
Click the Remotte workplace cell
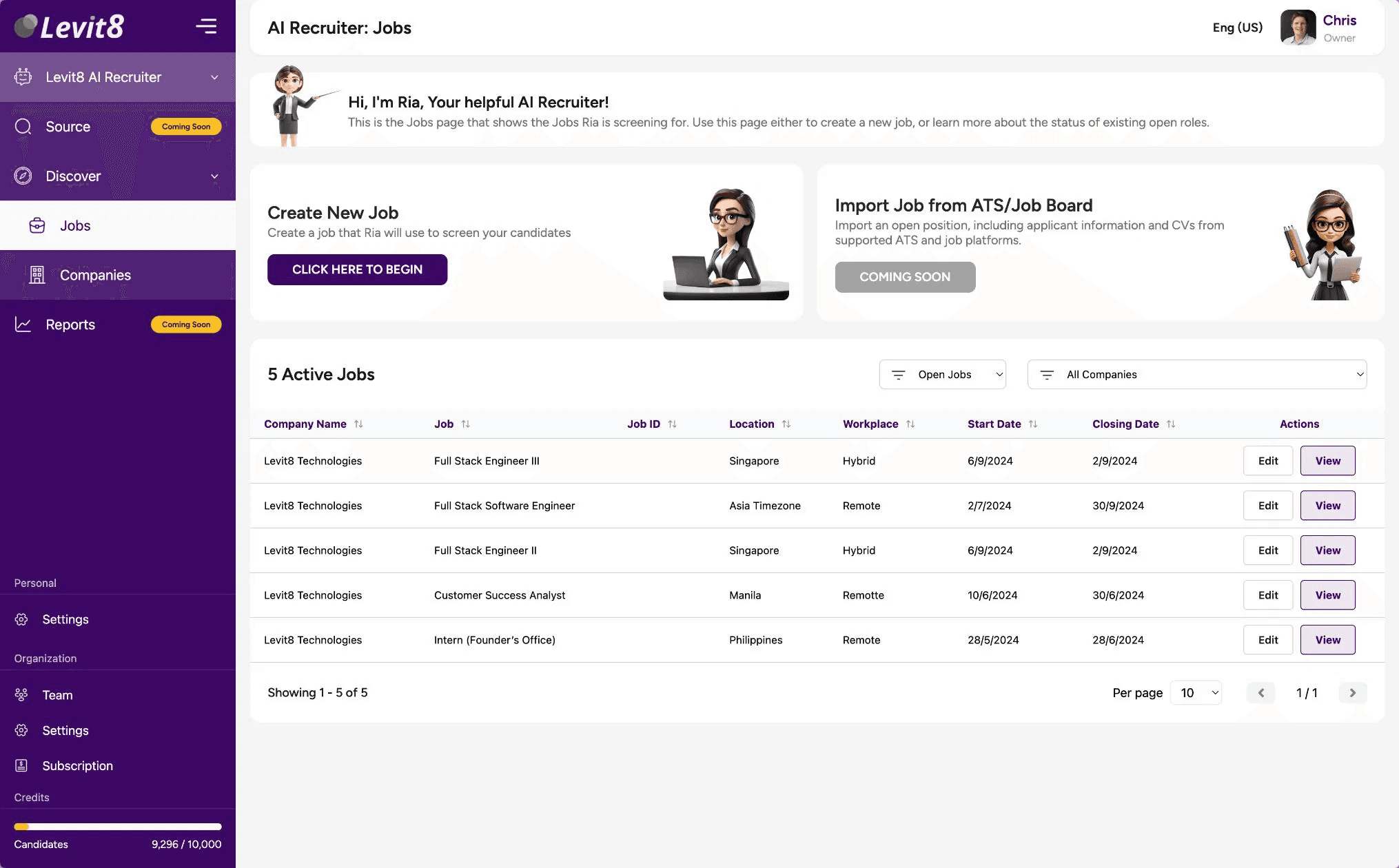click(x=863, y=595)
